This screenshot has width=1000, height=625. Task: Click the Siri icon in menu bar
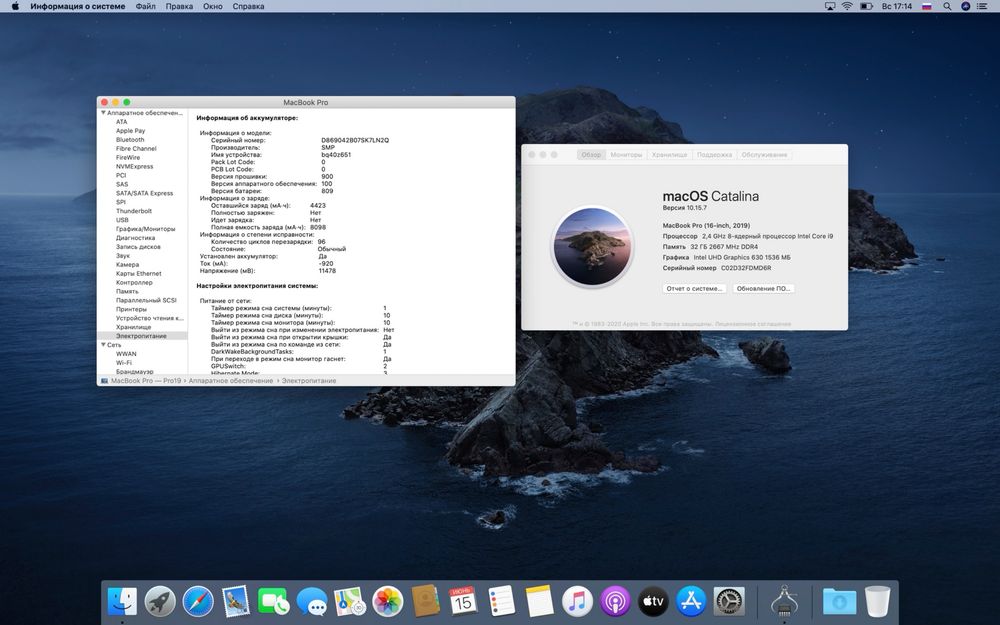point(966,6)
